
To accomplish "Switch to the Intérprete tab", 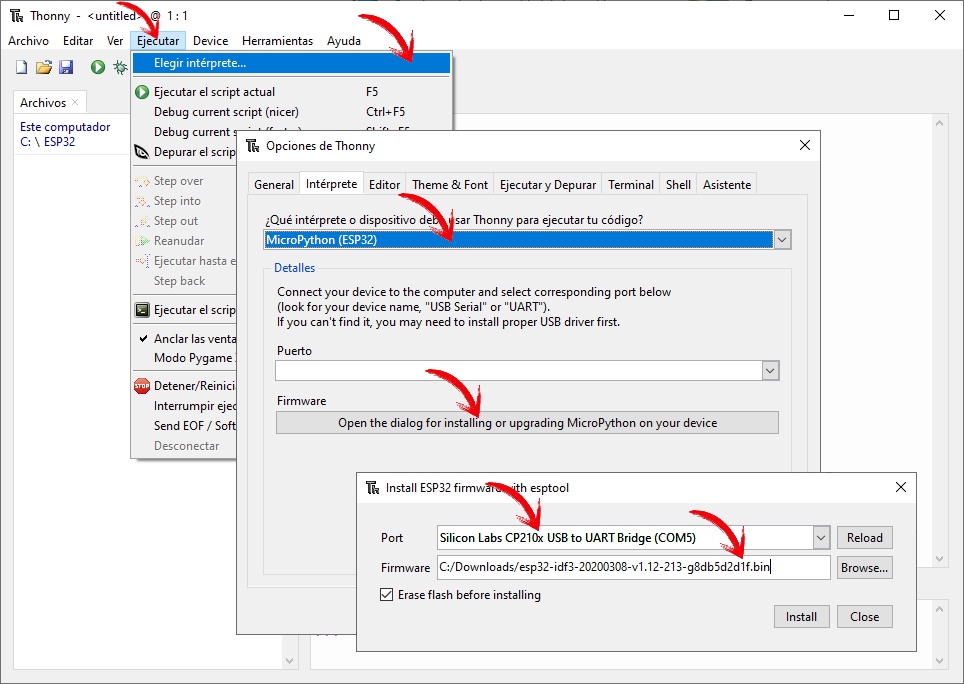I will click(331, 184).
